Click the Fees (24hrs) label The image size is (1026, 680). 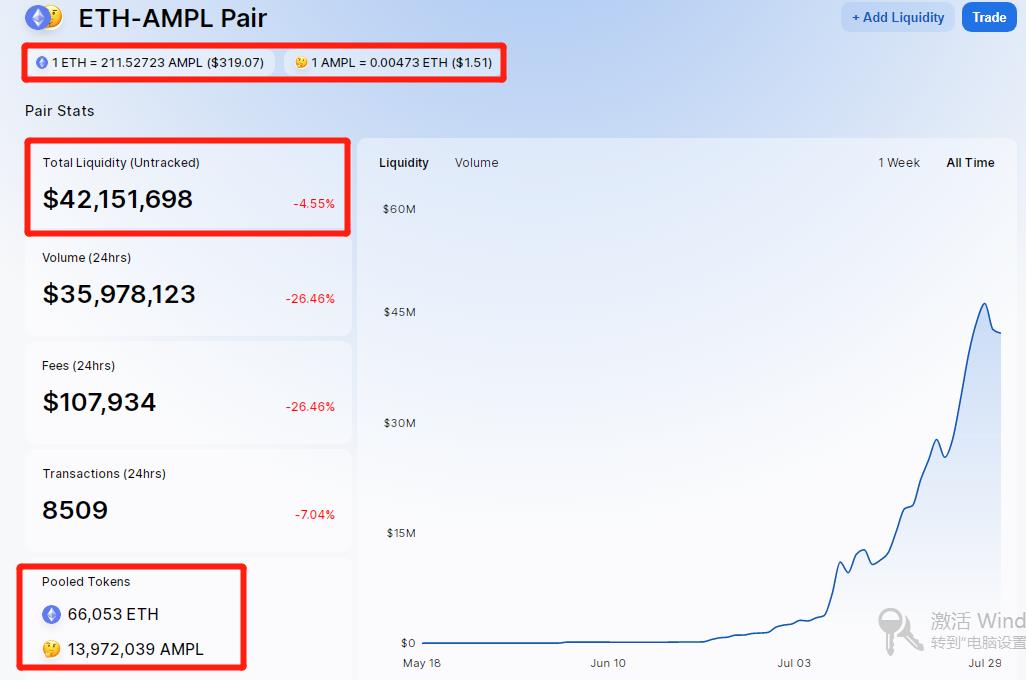pos(79,366)
